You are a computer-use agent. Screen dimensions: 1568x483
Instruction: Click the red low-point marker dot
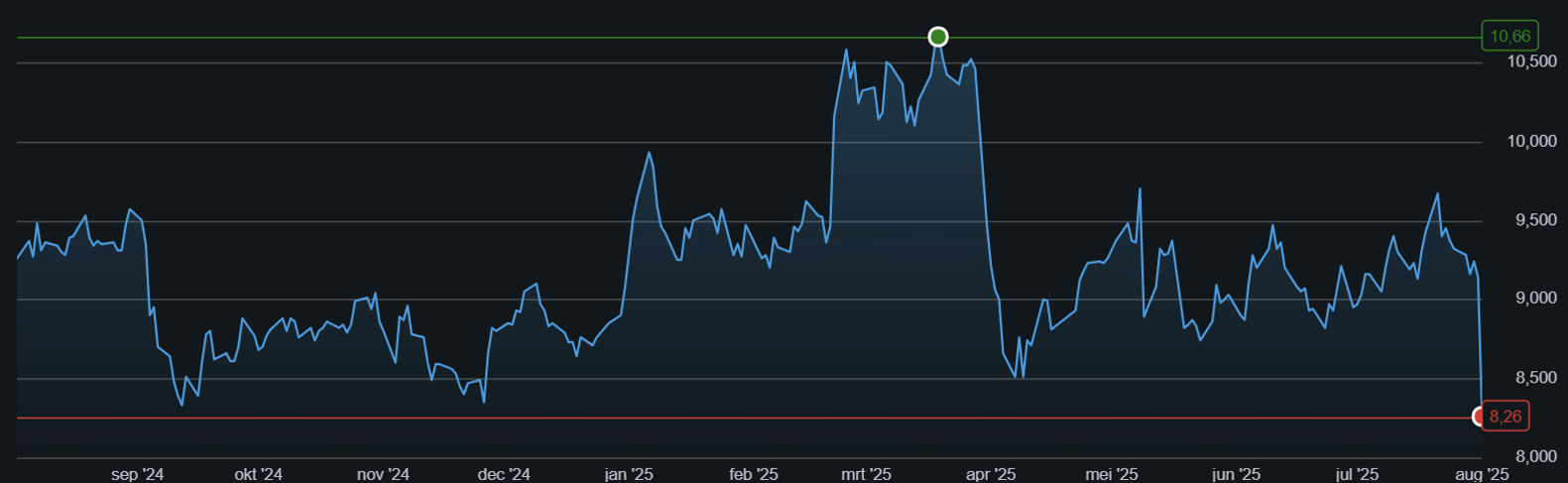coord(1480,418)
